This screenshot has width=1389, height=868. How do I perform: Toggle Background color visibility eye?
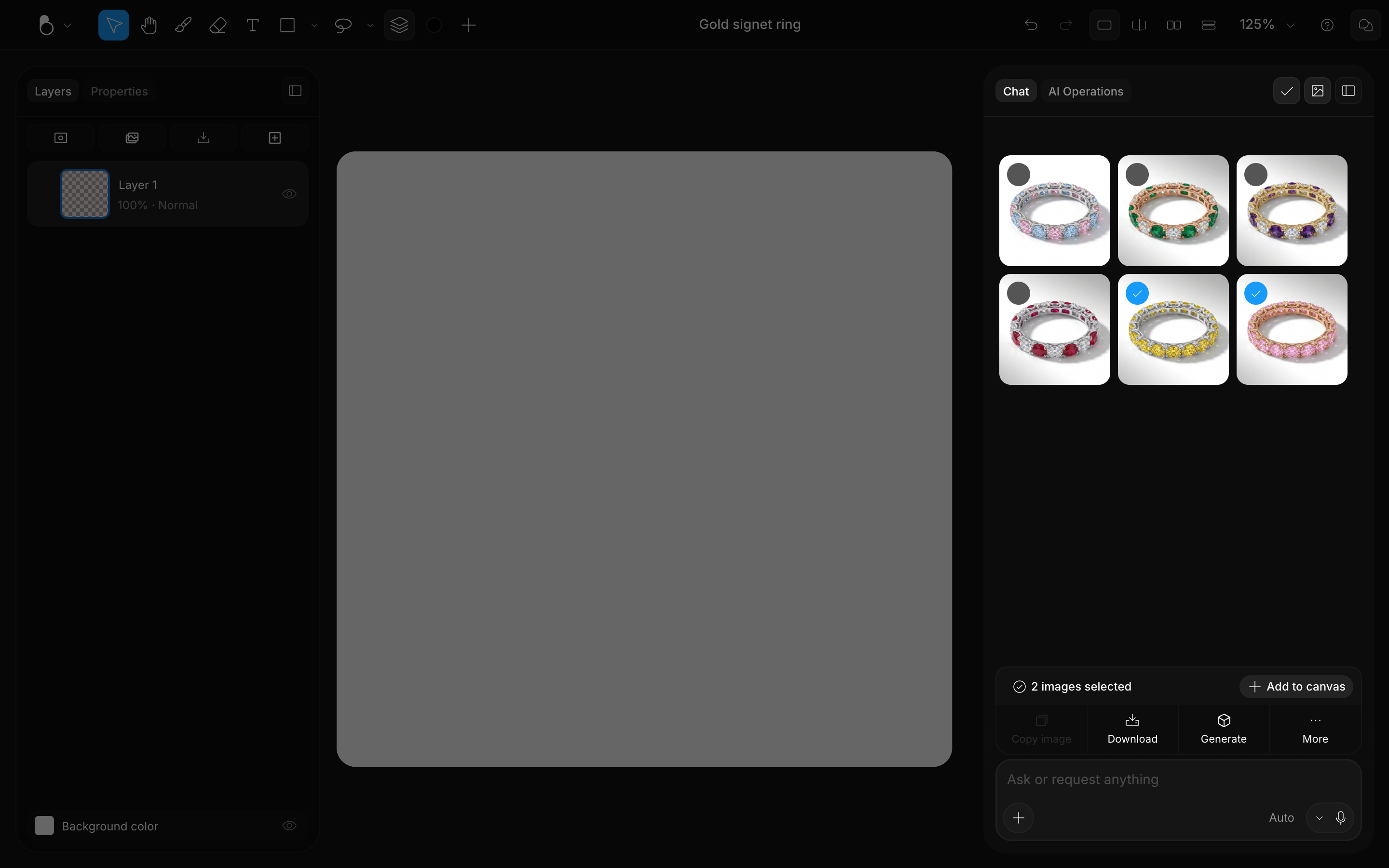(289, 826)
